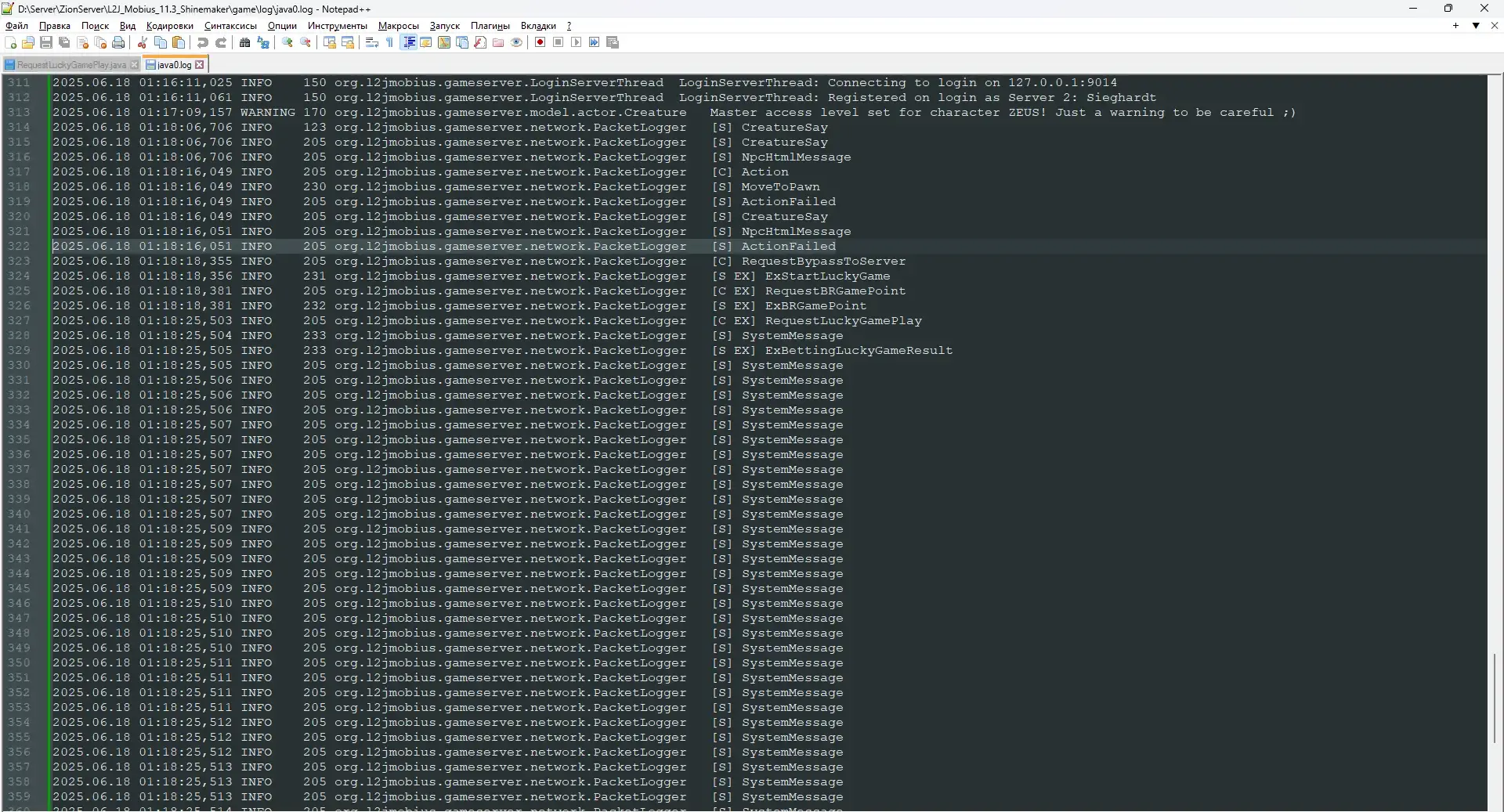Image resolution: width=1504 pixels, height=812 pixels.
Task: Open the Файл menu
Action: point(16,26)
